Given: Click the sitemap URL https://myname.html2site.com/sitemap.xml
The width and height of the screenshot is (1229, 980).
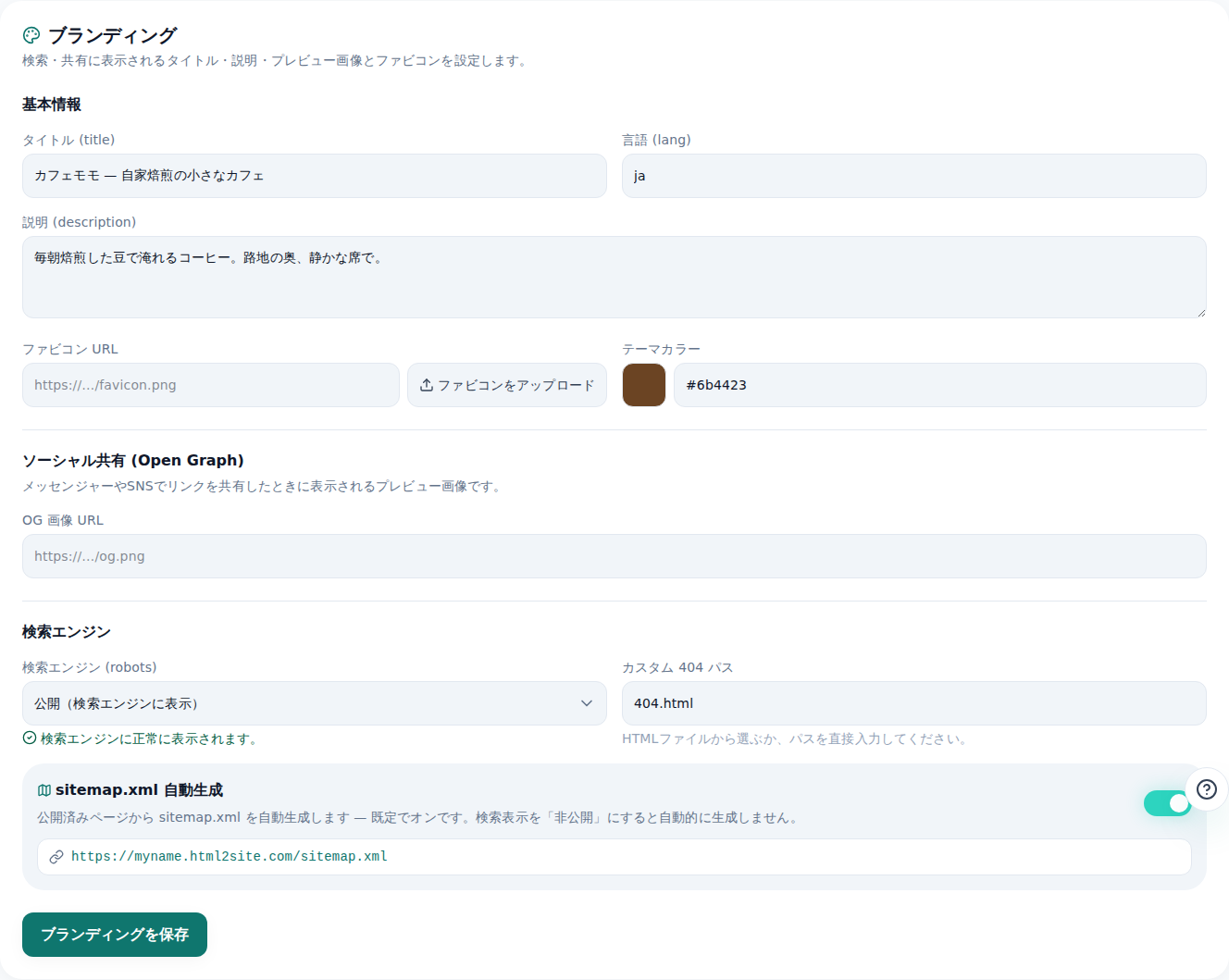Looking at the screenshot, I should (230, 857).
